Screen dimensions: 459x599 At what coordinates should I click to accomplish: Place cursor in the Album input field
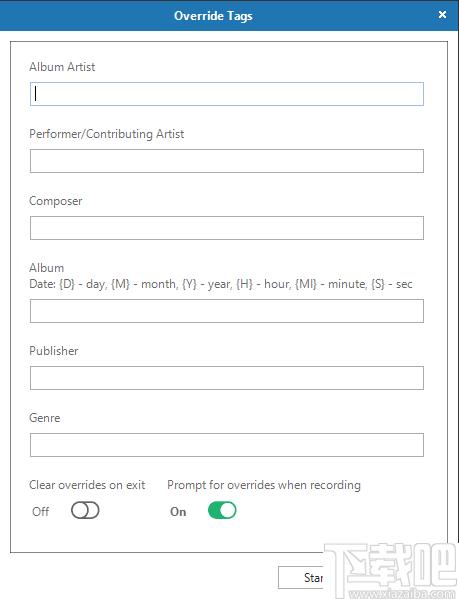[x=227, y=311]
